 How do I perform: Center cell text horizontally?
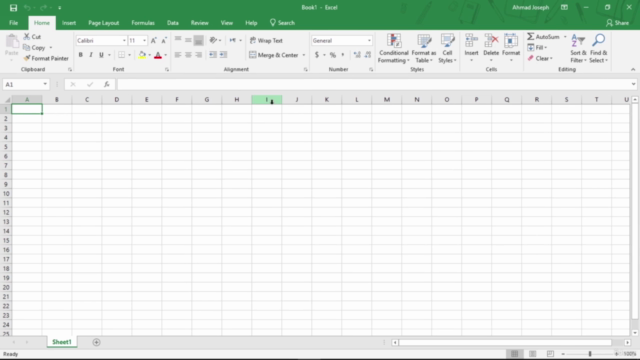[188, 55]
